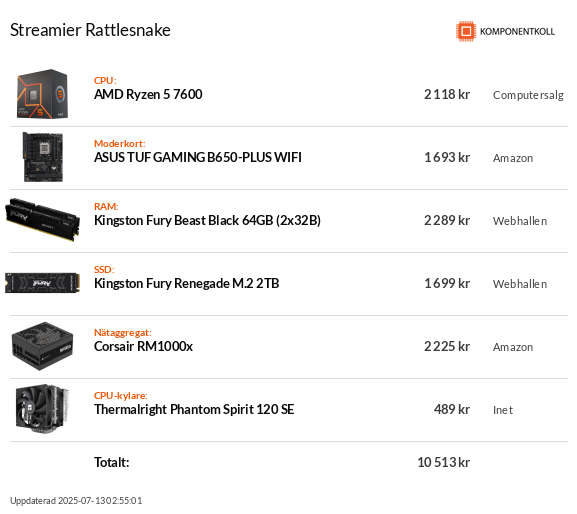This screenshot has width=577, height=514.
Task: Open ASUS TUF GAMING B650-PLUS WIFI link
Action: coord(198,157)
